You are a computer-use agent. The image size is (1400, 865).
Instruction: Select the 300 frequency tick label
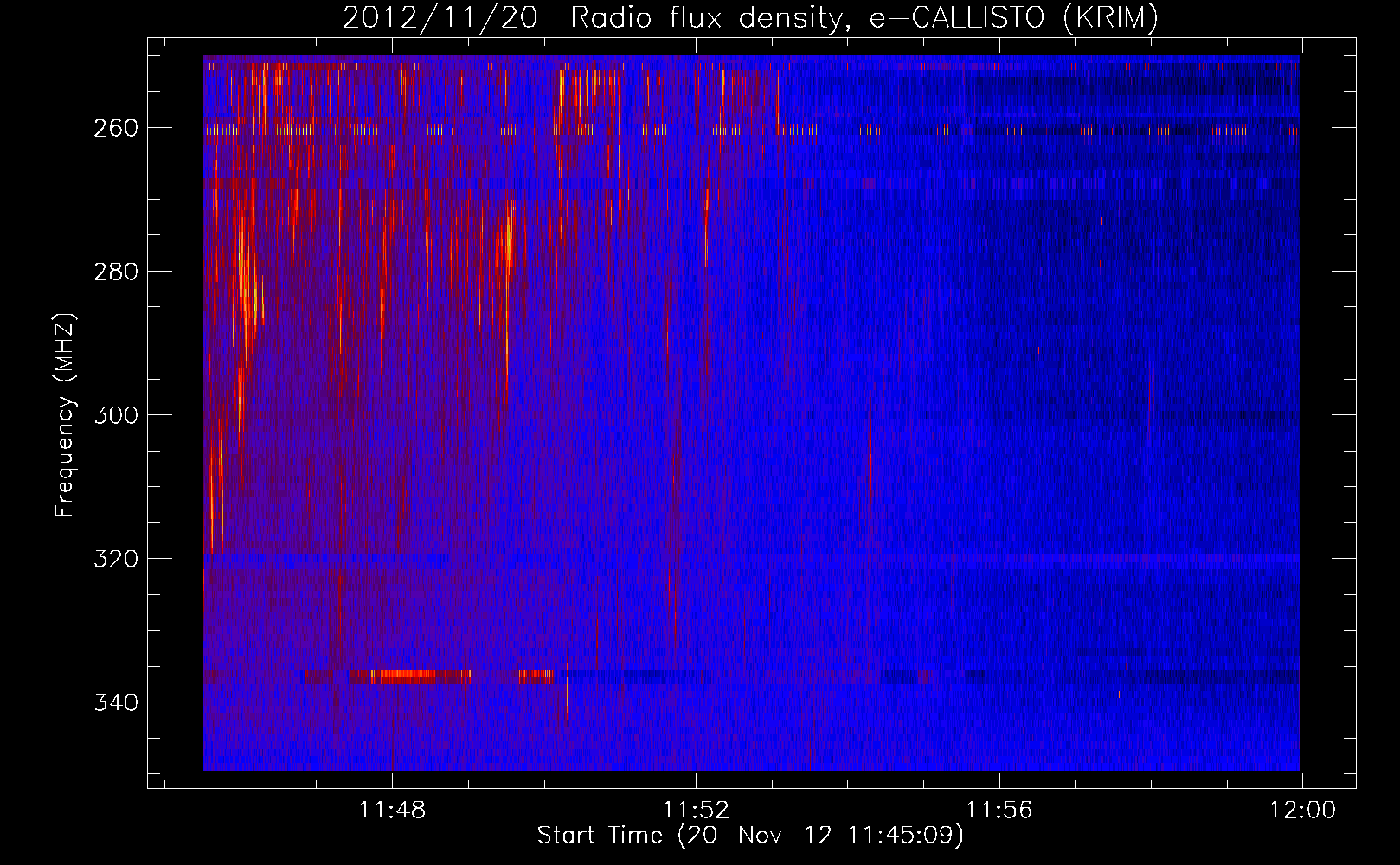[x=115, y=415]
